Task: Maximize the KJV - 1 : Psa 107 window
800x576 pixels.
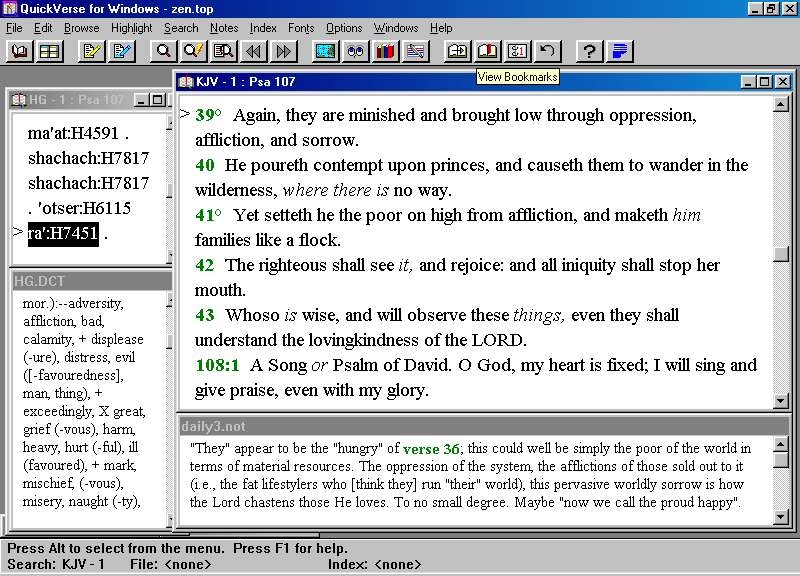Action: pos(764,82)
